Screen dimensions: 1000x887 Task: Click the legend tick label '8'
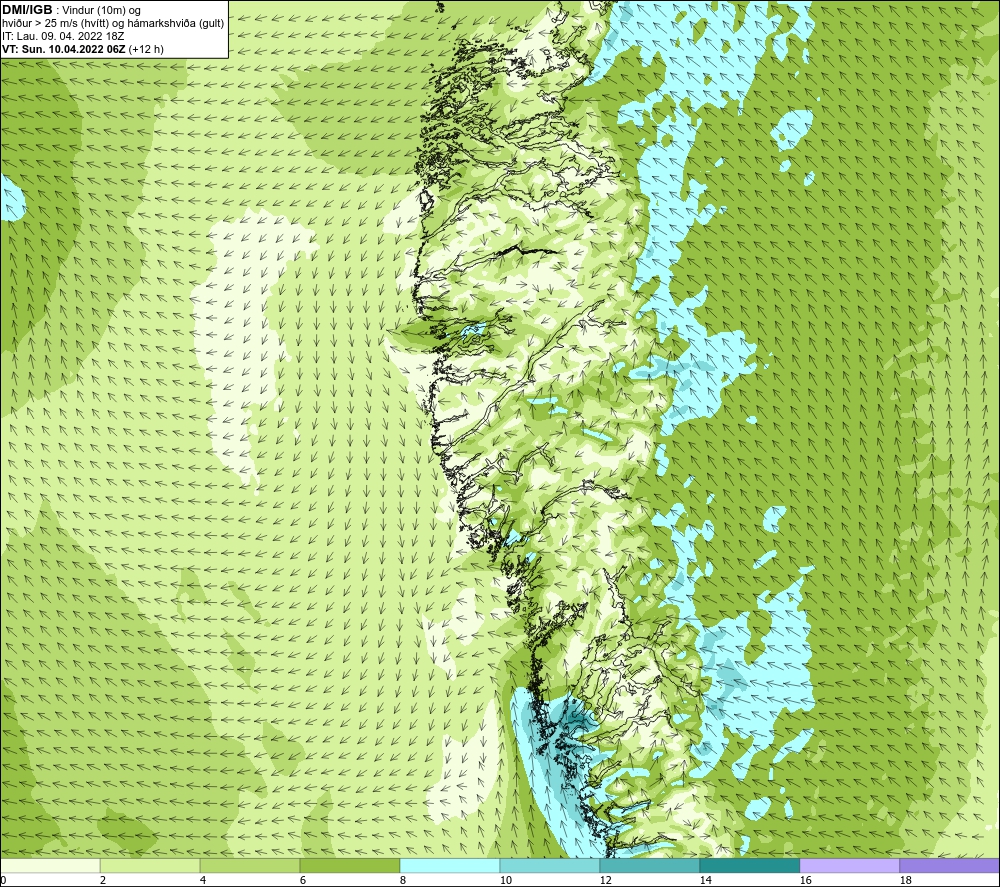403,881
